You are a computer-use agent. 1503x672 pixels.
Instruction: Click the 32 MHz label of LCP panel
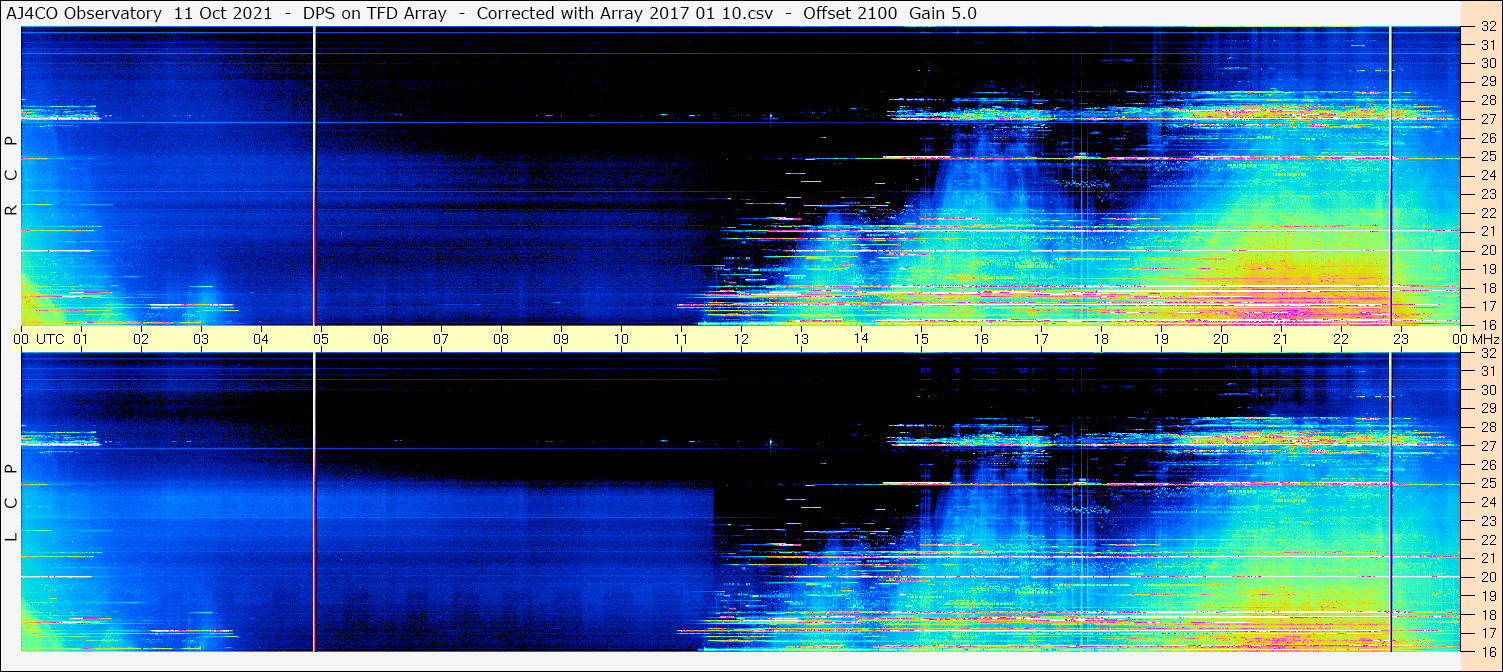click(x=1487, y=353)
